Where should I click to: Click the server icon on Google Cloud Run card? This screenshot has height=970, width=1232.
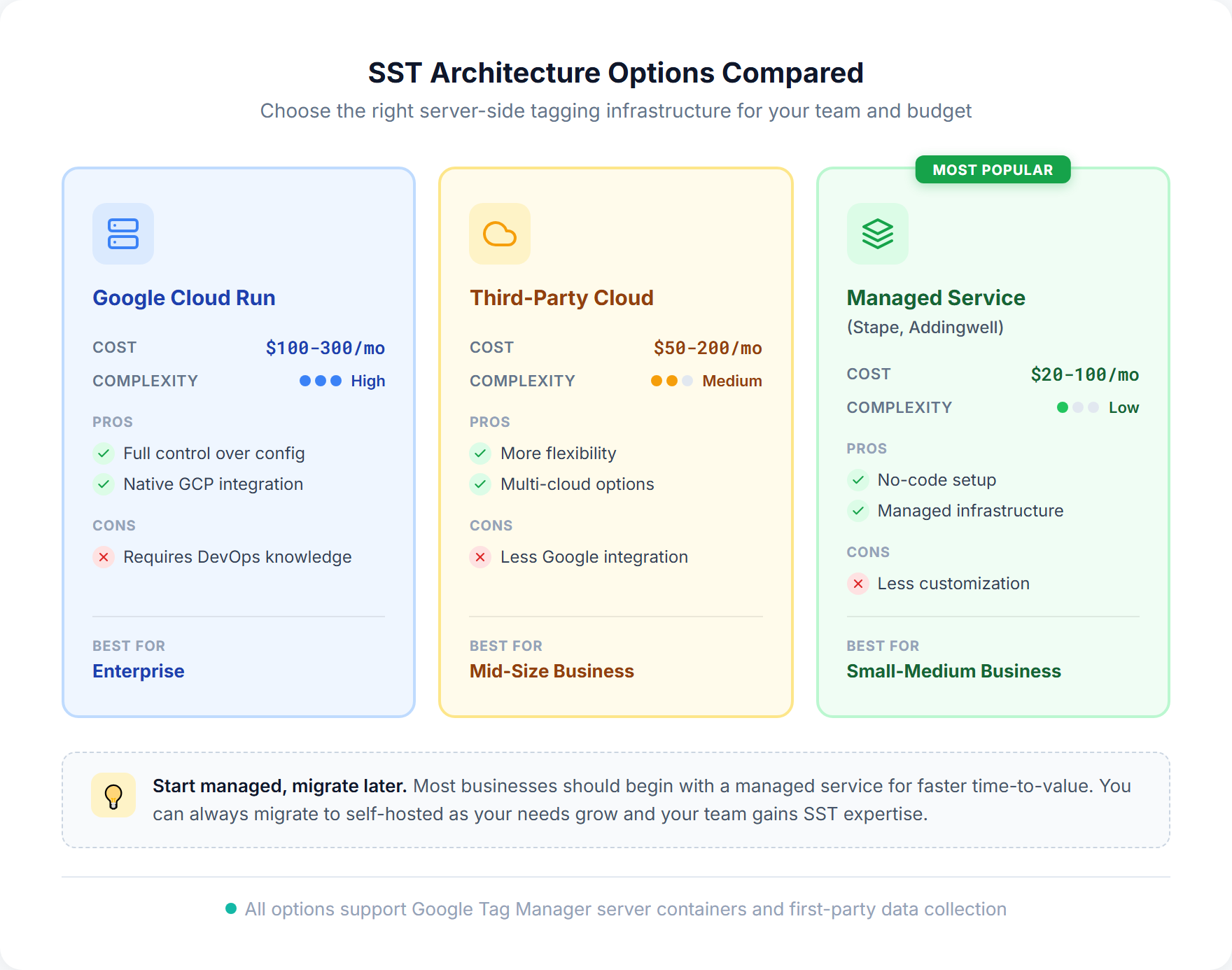point(122,234)
